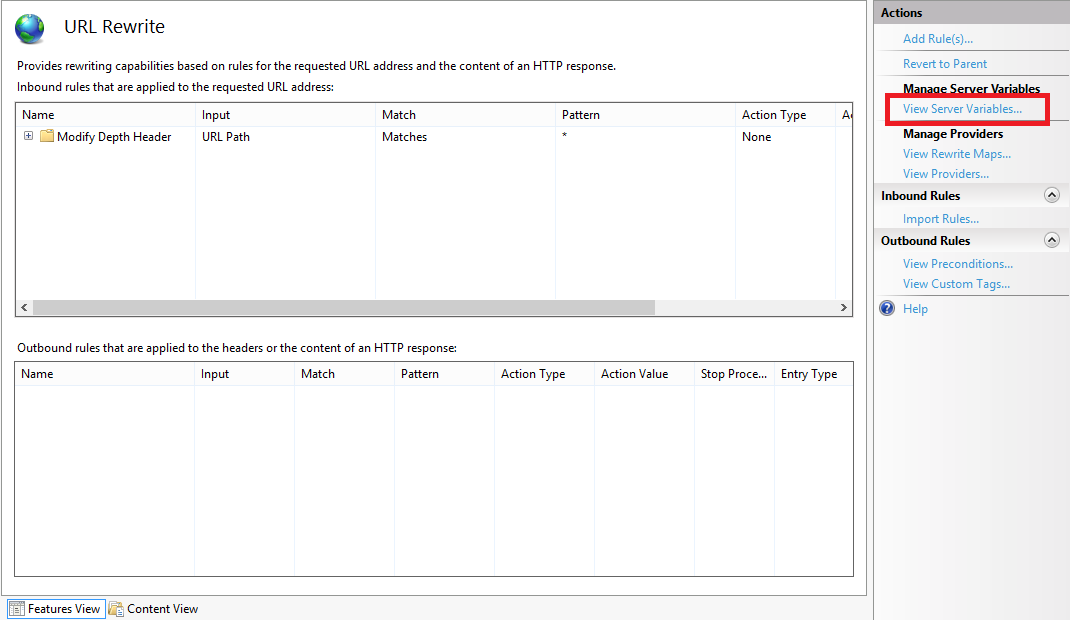Open the Add Rule(s) link
1070x620 pixels.
tap(937, 39)
